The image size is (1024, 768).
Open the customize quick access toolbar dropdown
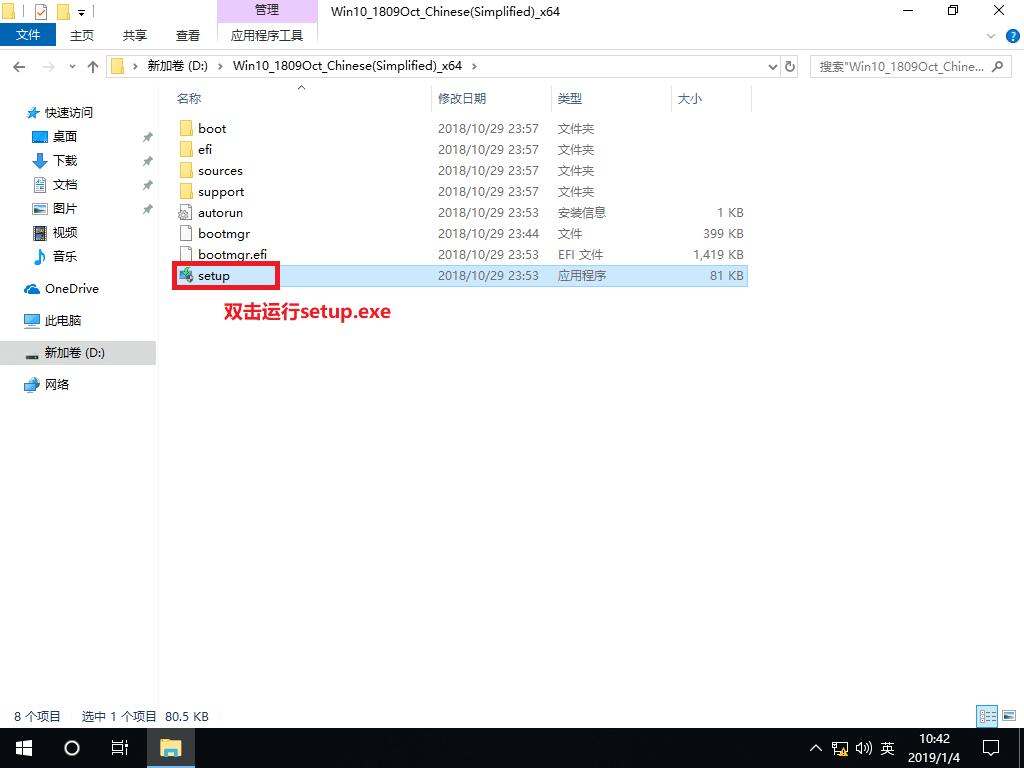pos(82,12)
